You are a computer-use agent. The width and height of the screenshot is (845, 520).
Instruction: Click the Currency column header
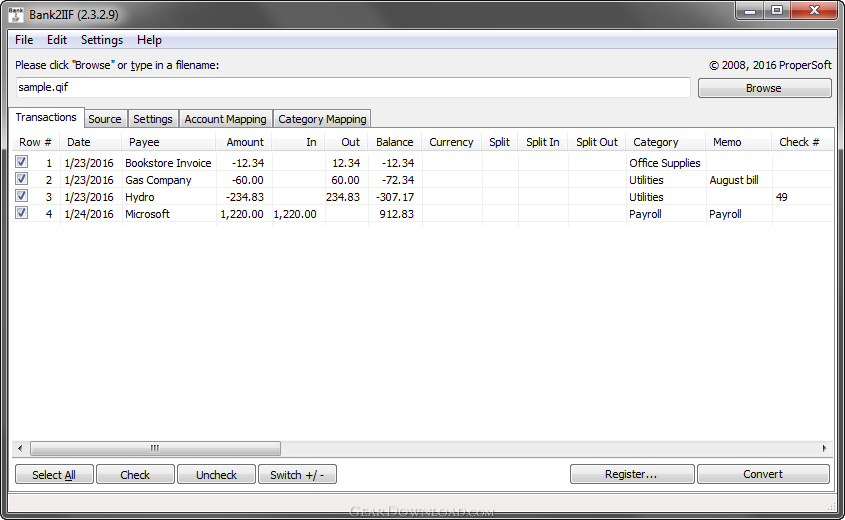pyautogui.click(x=451, y=142)
